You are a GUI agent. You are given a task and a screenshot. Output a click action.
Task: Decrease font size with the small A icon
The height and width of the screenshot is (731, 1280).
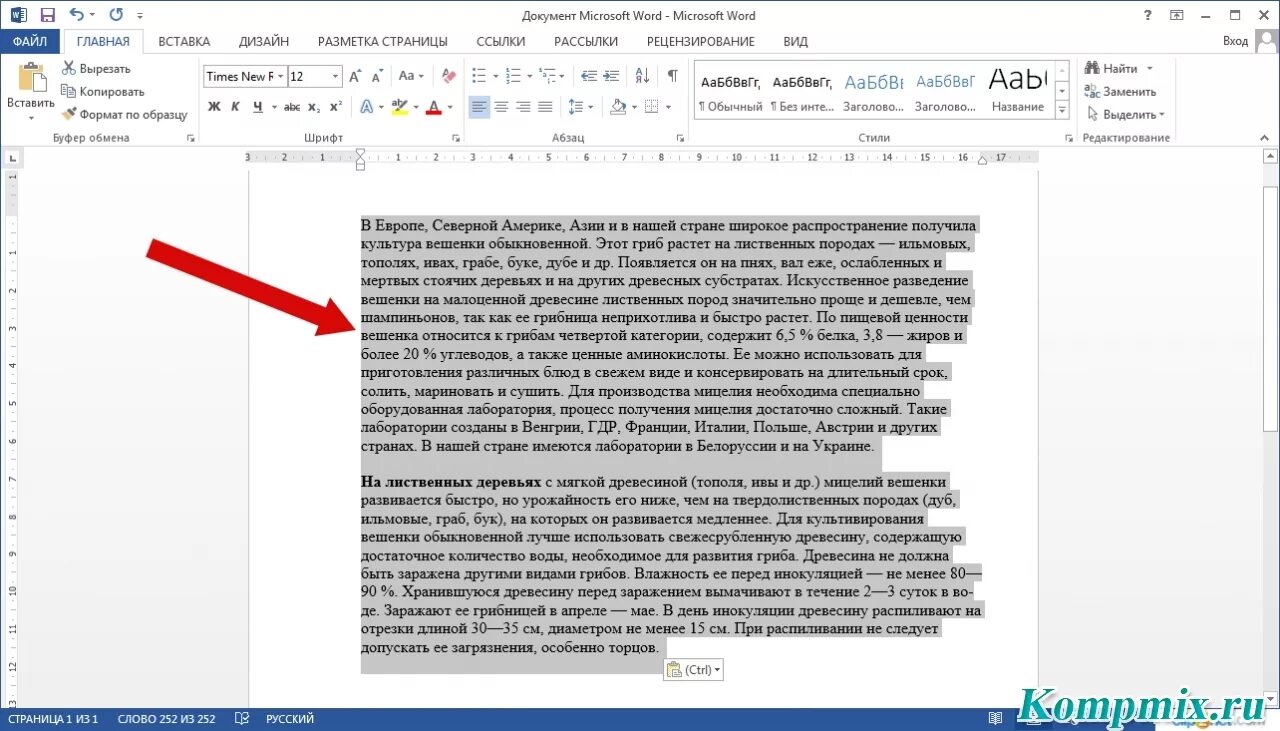click(x=377, y=76)
